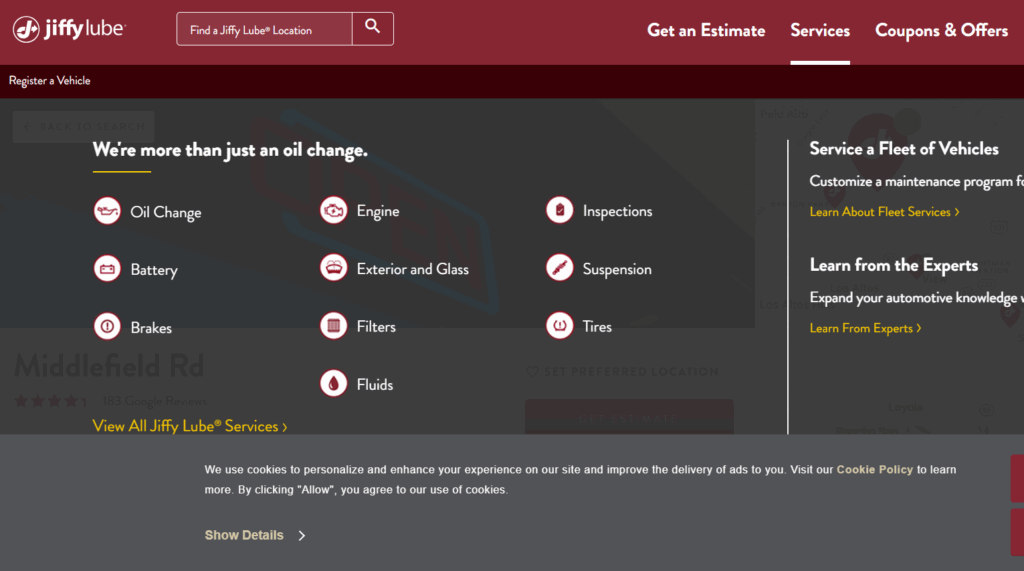Open the Brakes service icon

point(107,326)
